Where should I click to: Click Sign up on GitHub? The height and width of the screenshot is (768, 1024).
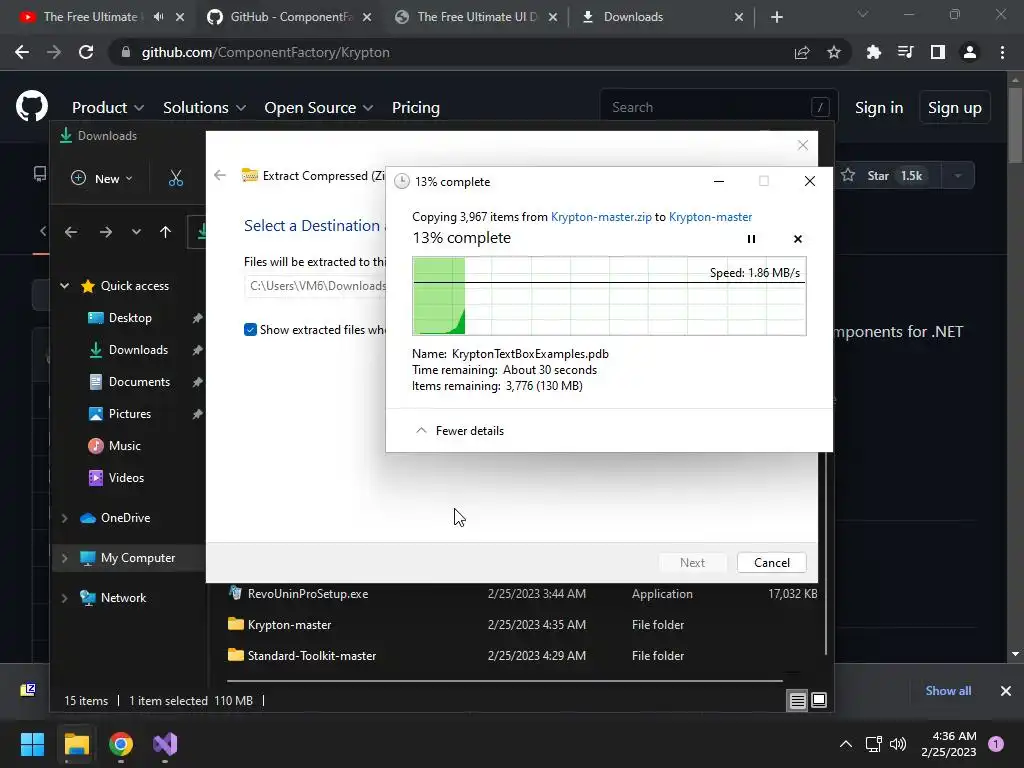[x=954, y=107]
